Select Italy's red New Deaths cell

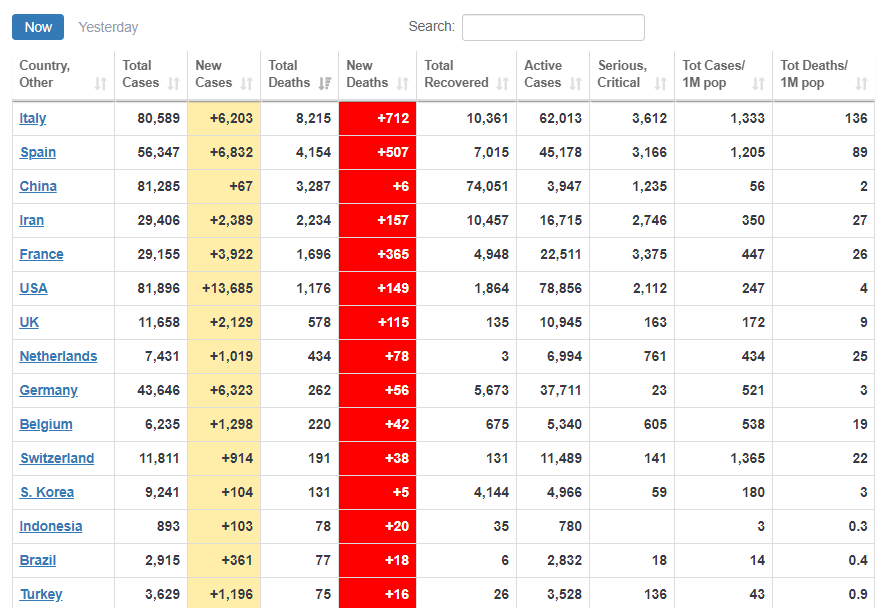(378, 118)
